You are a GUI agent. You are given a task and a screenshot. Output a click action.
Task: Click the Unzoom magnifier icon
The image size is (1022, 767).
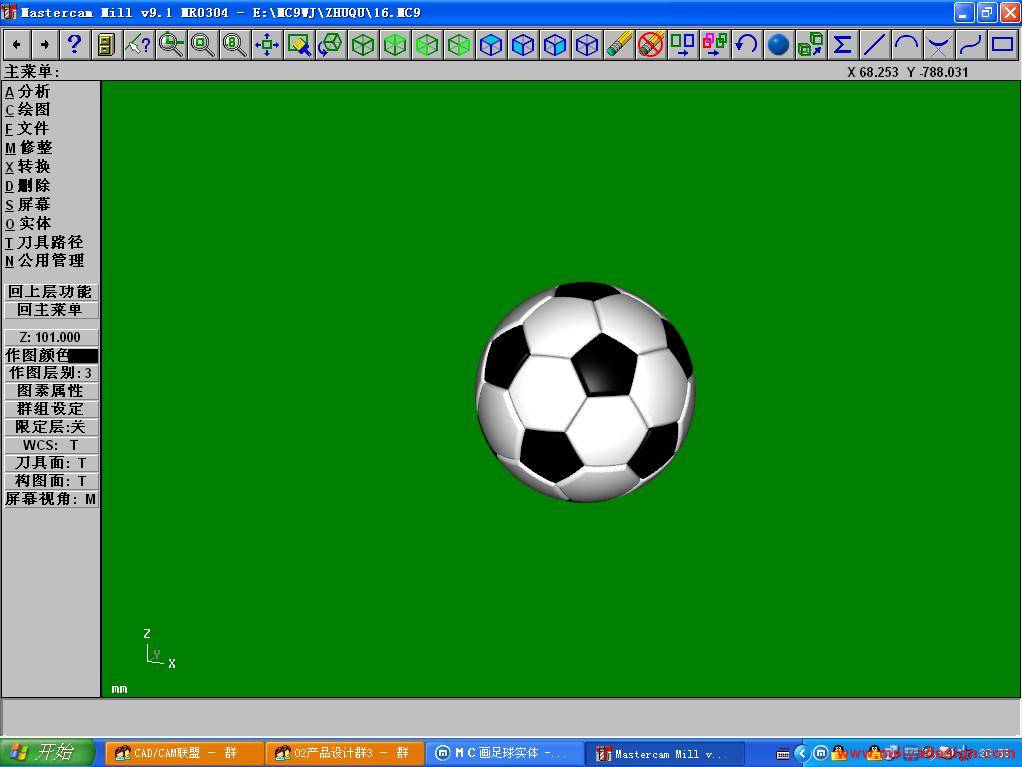pos(203,44)
